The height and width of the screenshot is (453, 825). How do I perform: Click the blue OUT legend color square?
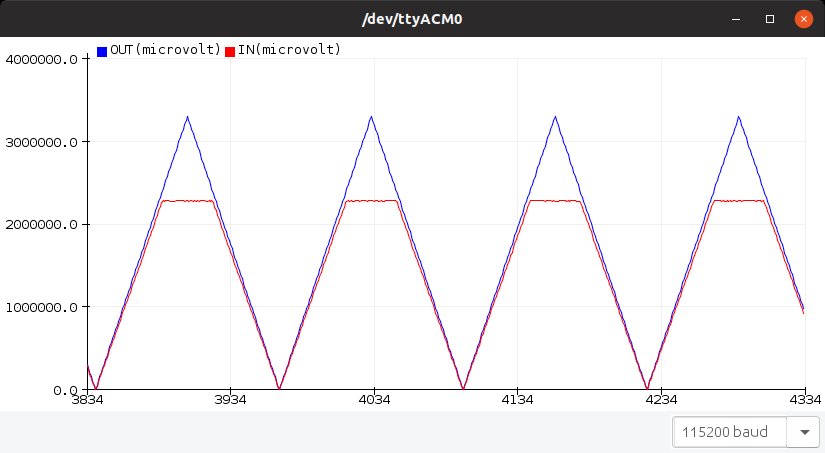102,50
